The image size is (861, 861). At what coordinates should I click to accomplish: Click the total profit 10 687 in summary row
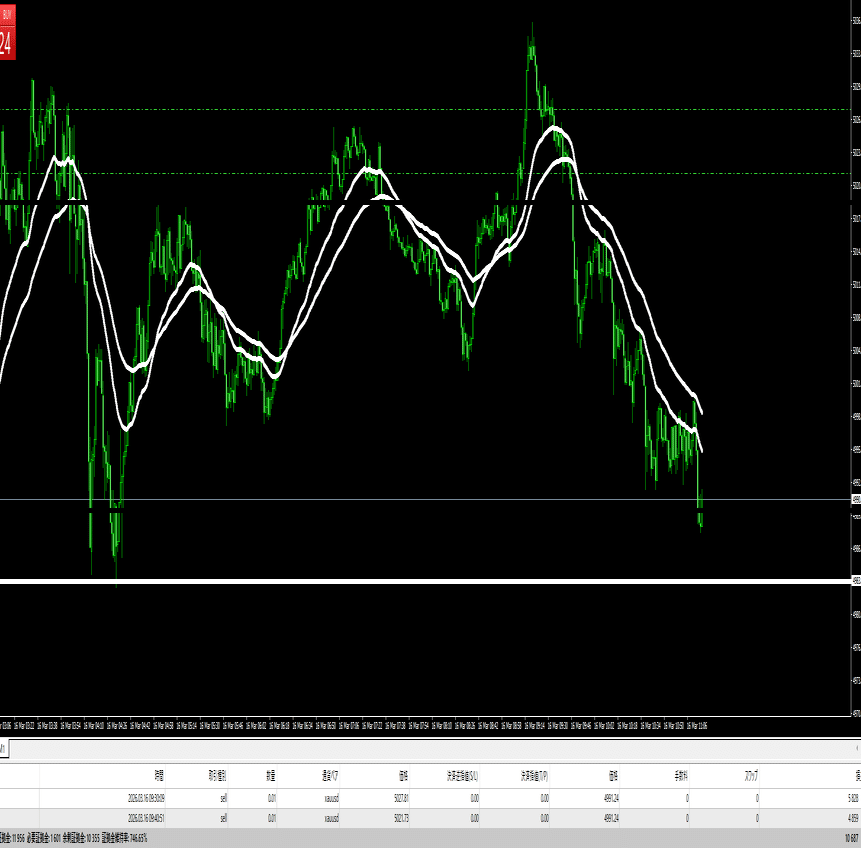point(852,838)
